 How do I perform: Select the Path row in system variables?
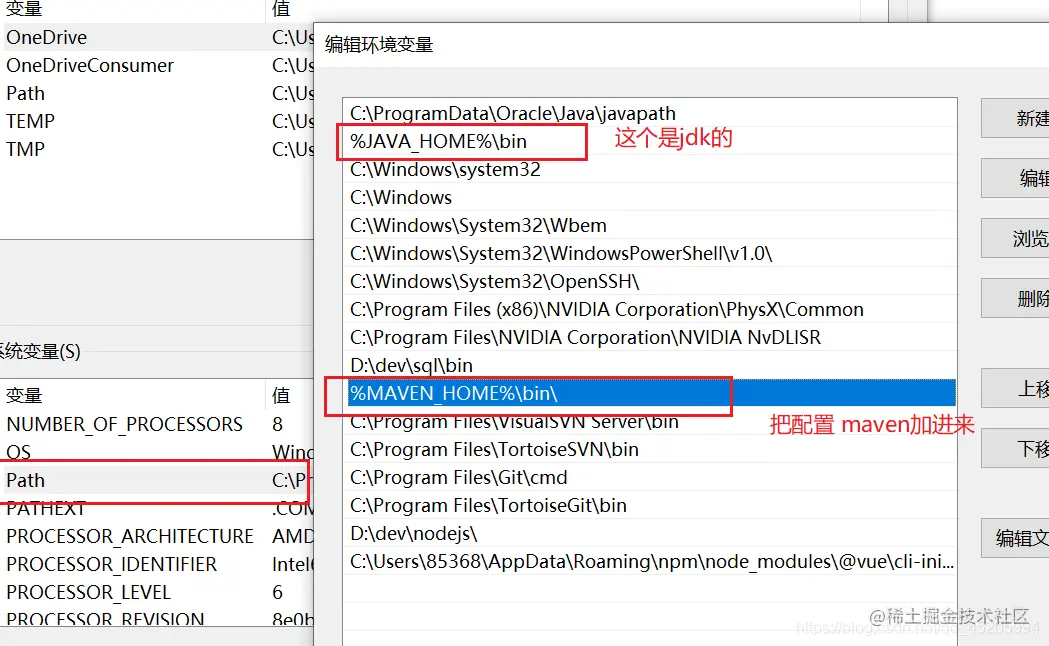(157, 481)
